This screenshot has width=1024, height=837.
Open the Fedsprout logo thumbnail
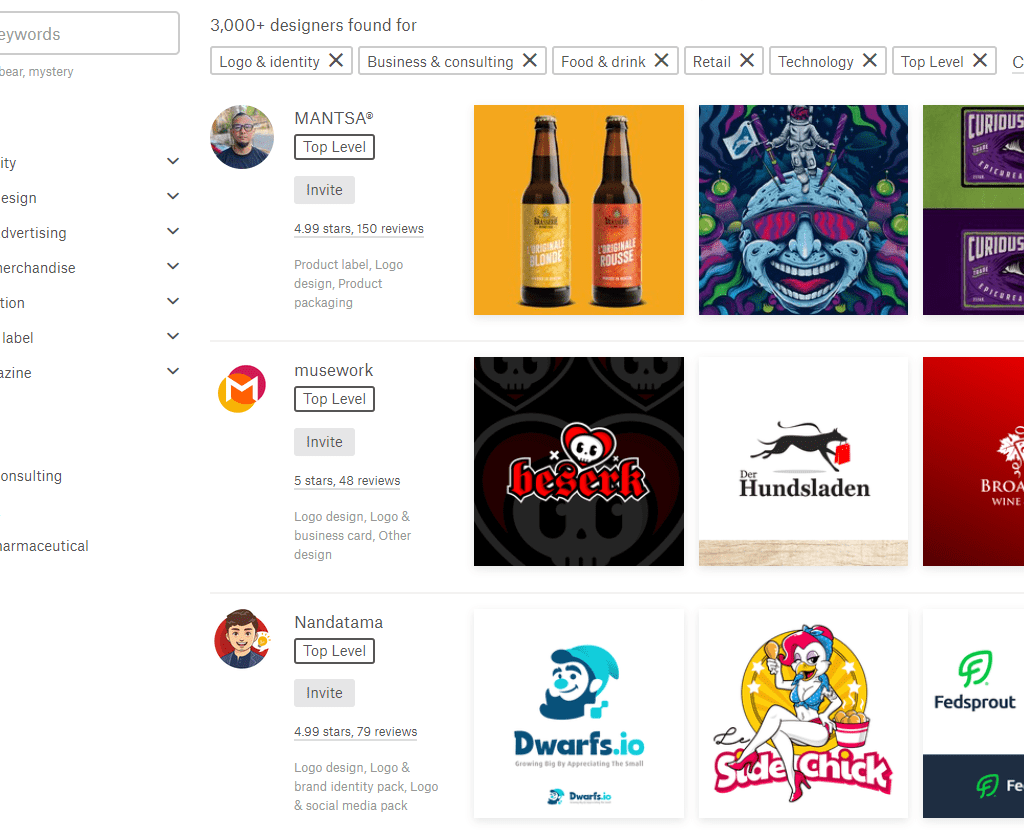pyautogui.click(x=973, y=714)
